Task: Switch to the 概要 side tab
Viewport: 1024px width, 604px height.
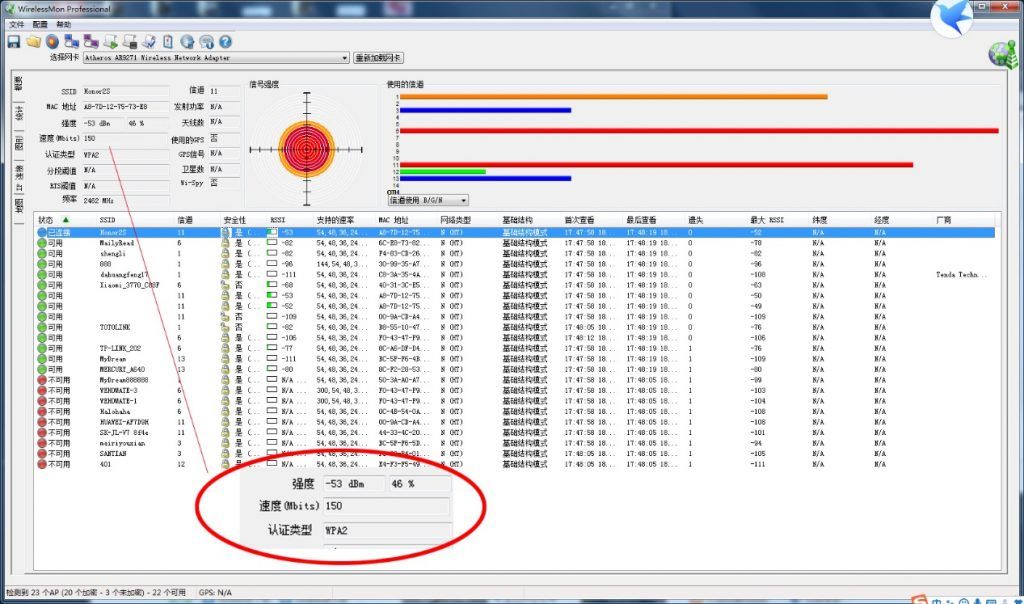Action: [x=19, y=84]
